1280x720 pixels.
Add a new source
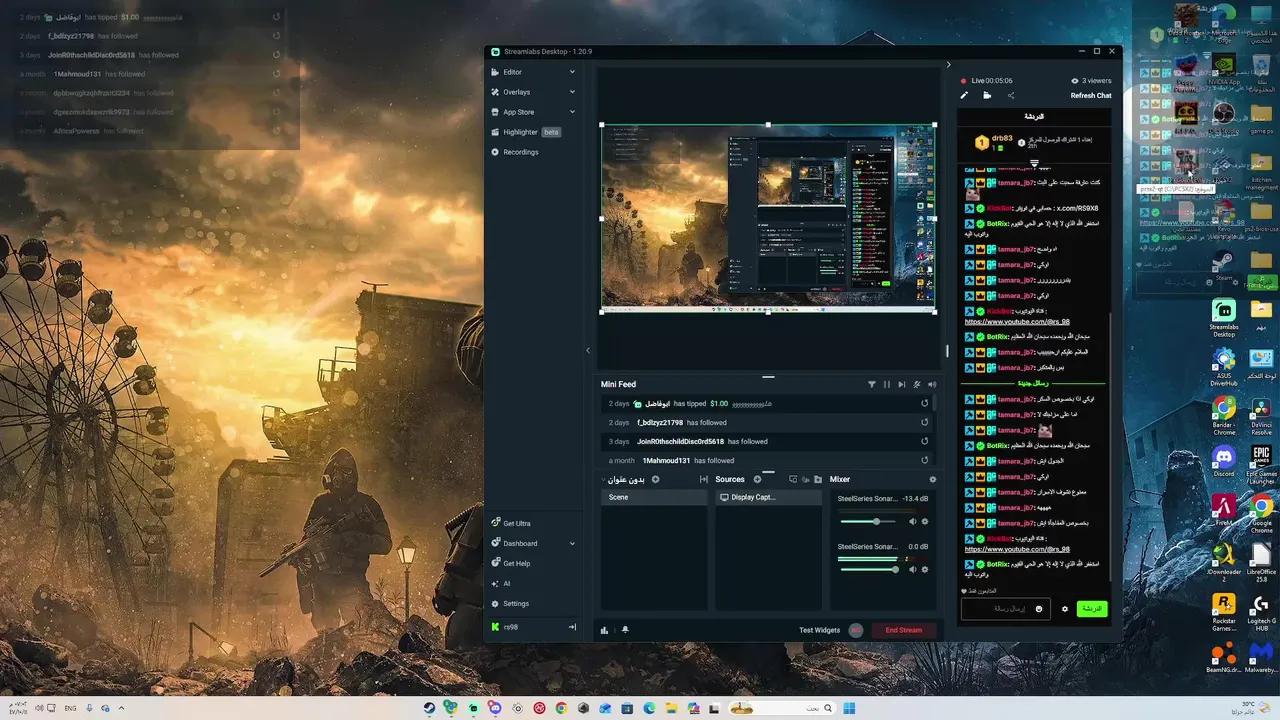tap(757, 479)
